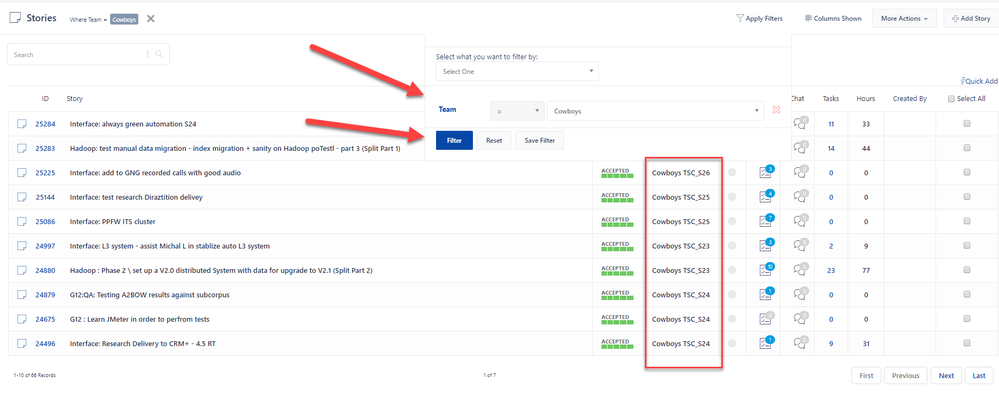The width and height of the screenshot is (999, 407).
Task: Open tasks count 23 for story 24880
Action: pyautogui.click(x=831, y=270)
